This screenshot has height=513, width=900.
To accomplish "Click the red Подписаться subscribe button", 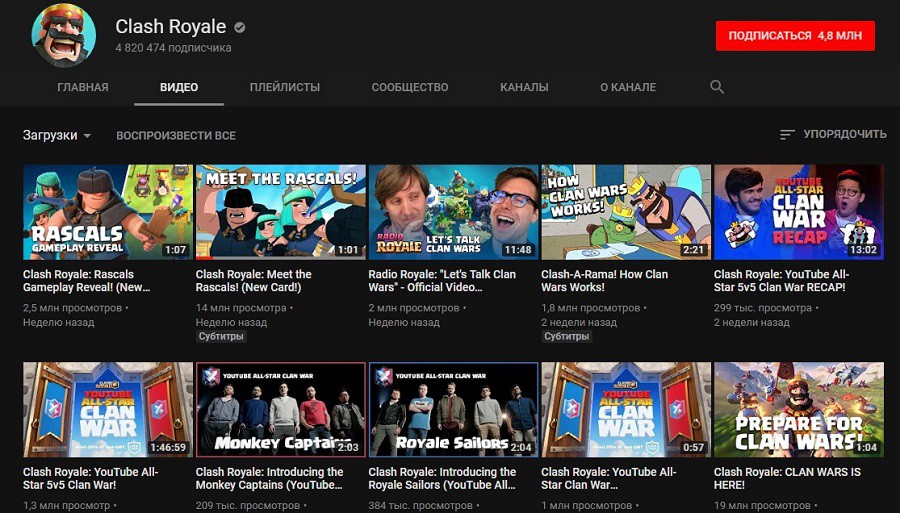I will click(795, 36).
